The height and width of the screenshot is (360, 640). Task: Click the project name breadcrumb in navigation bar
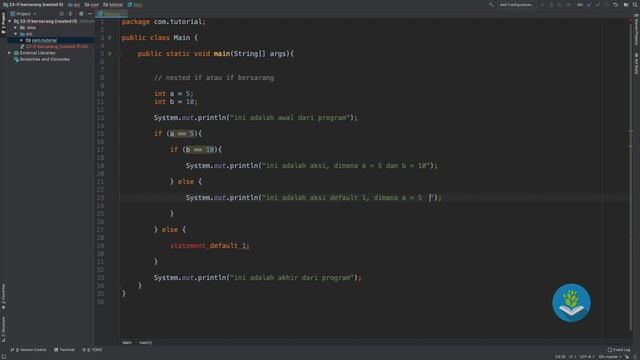(33, 4)
